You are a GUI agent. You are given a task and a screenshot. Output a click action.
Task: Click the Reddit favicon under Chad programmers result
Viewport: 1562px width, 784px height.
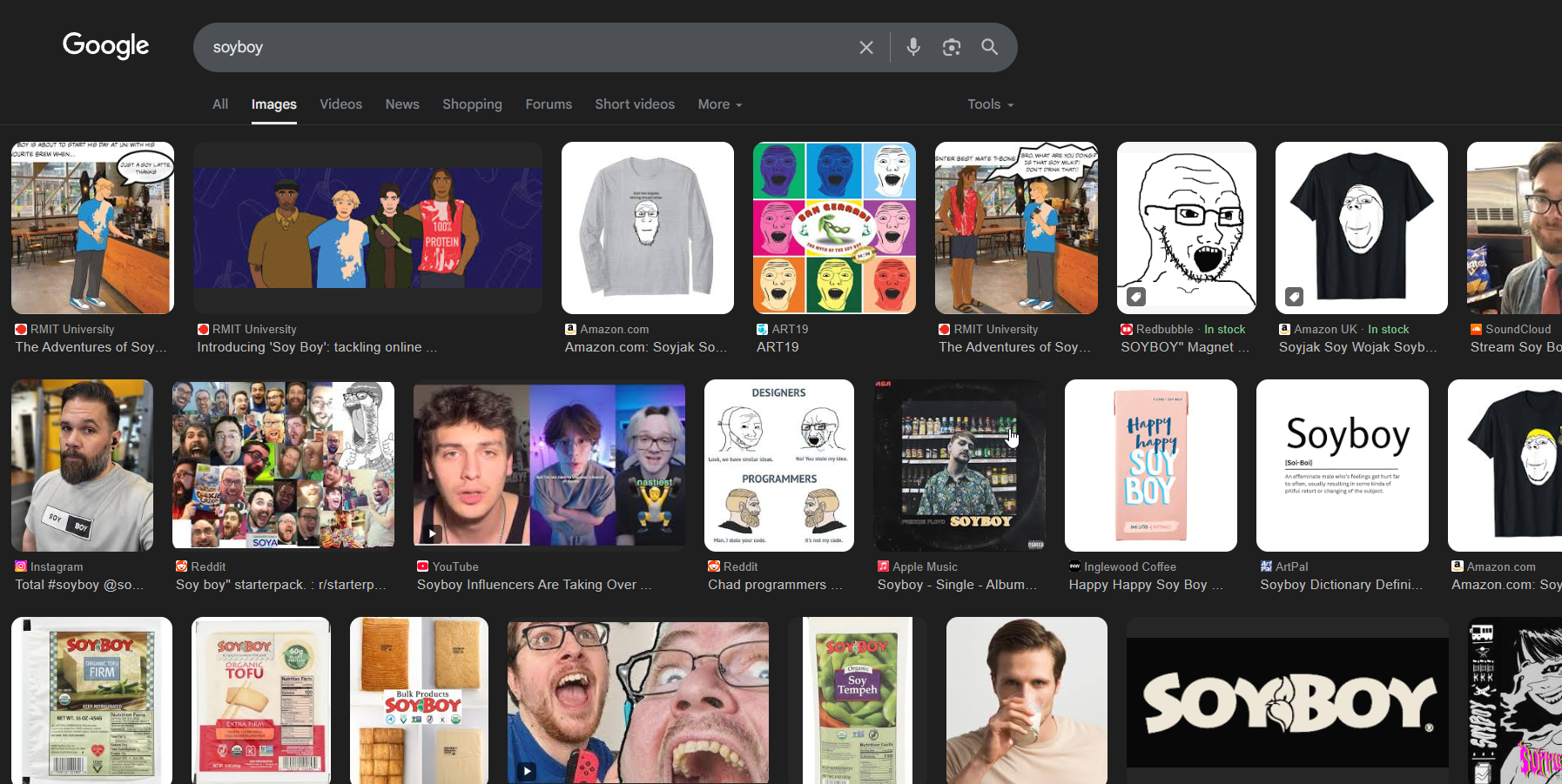tap(714, 566)
